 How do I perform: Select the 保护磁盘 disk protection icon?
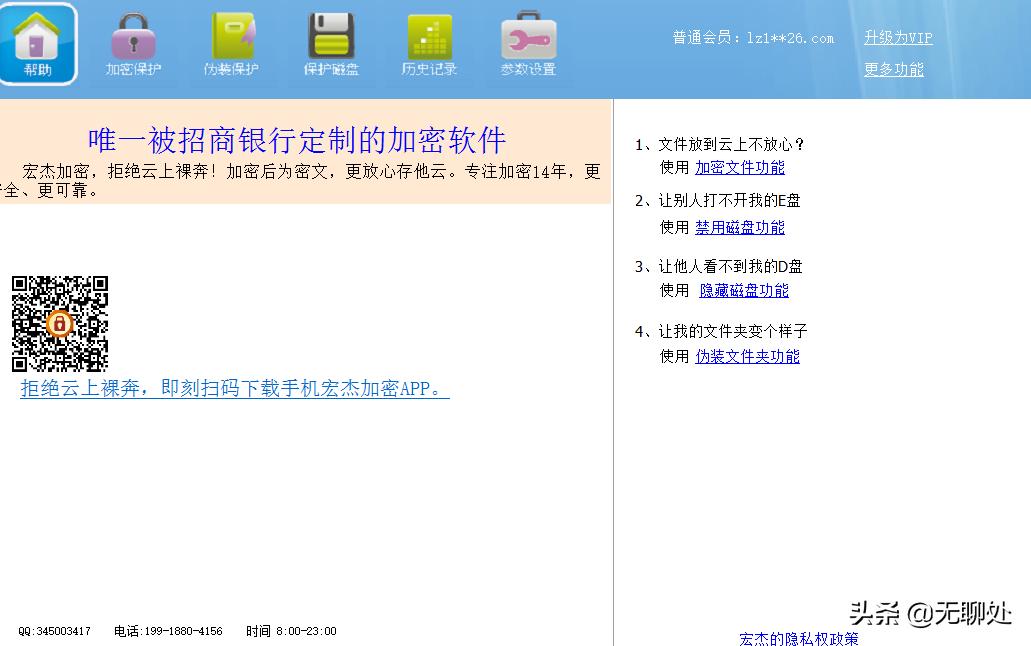pos(330,44)
